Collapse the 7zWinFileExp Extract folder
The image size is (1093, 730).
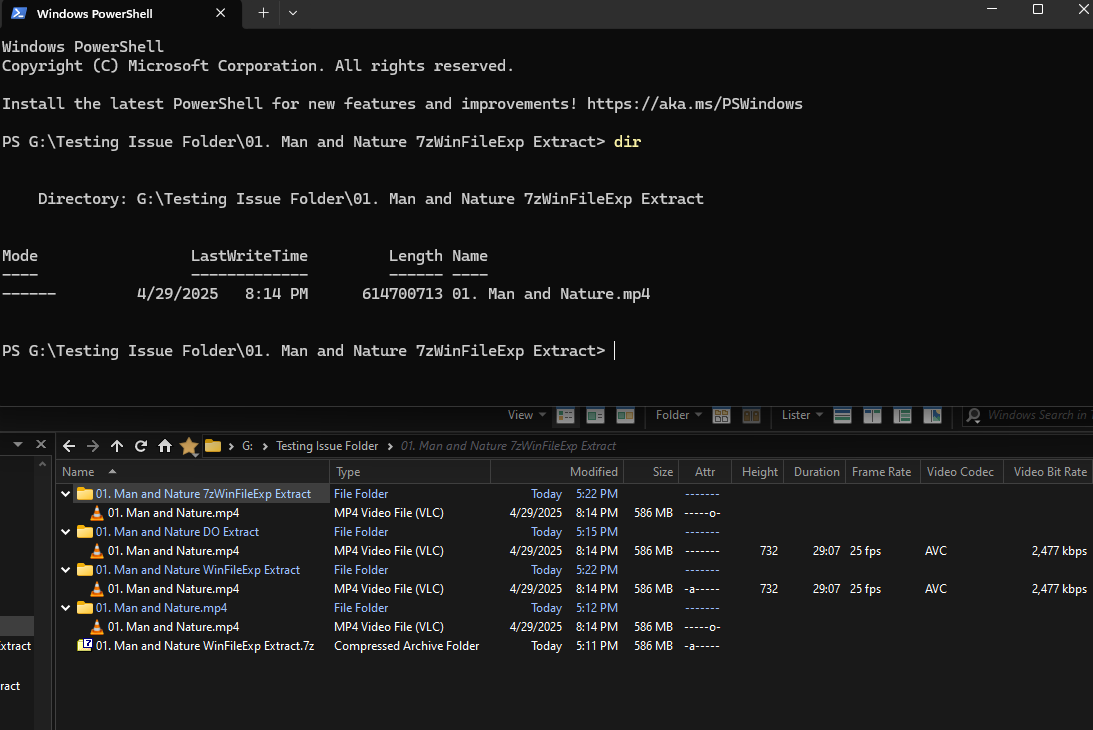(66, 494)
